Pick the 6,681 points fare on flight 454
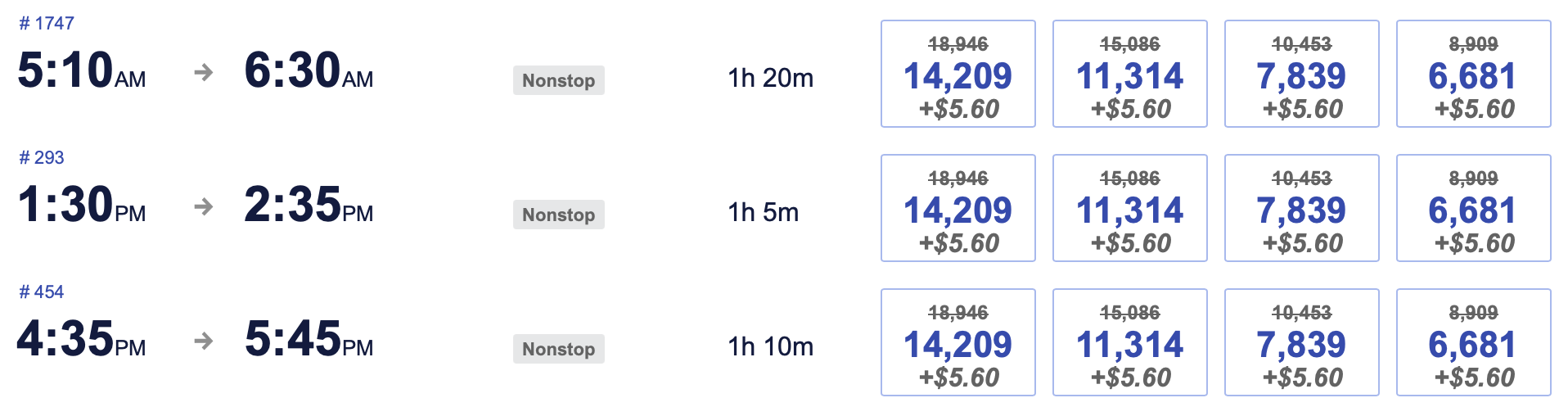 [x=1473, y=343]
